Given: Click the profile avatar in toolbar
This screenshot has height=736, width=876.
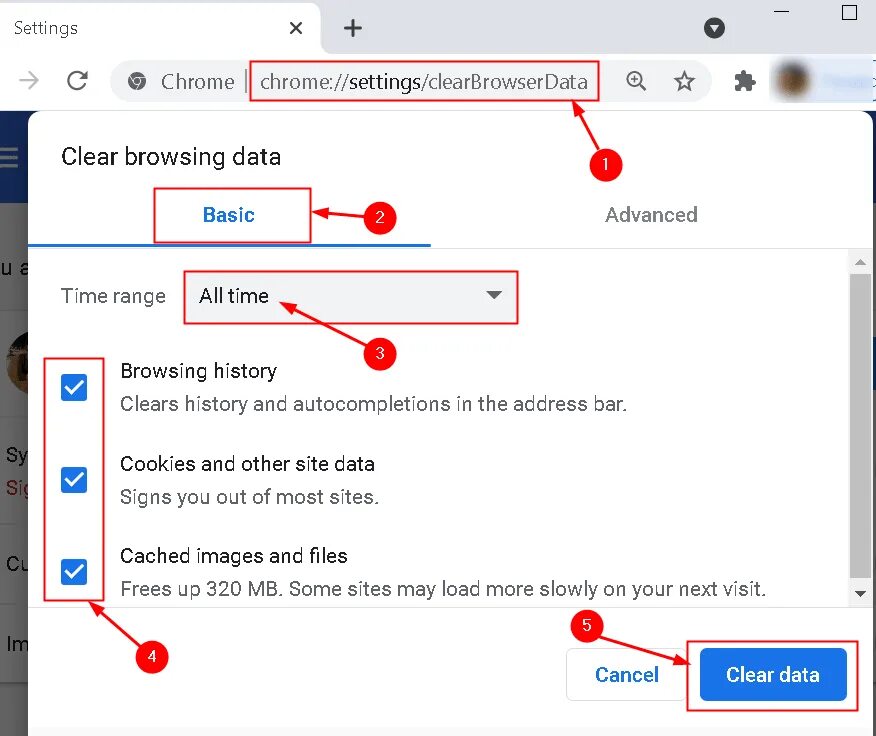Looking at the screenshot, I should point(792,81).
